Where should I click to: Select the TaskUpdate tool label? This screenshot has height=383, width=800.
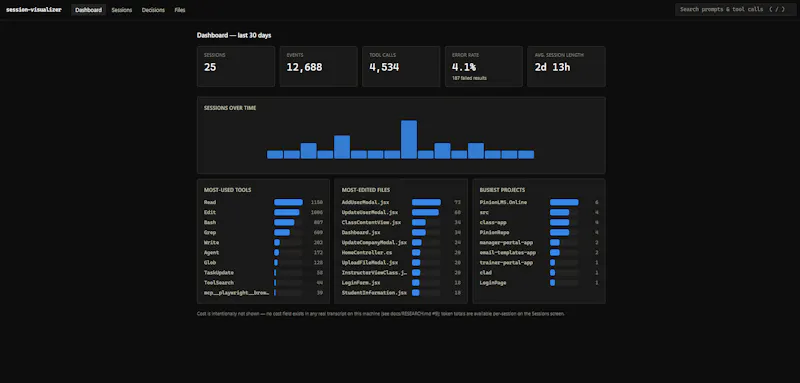tap(219, 273)
